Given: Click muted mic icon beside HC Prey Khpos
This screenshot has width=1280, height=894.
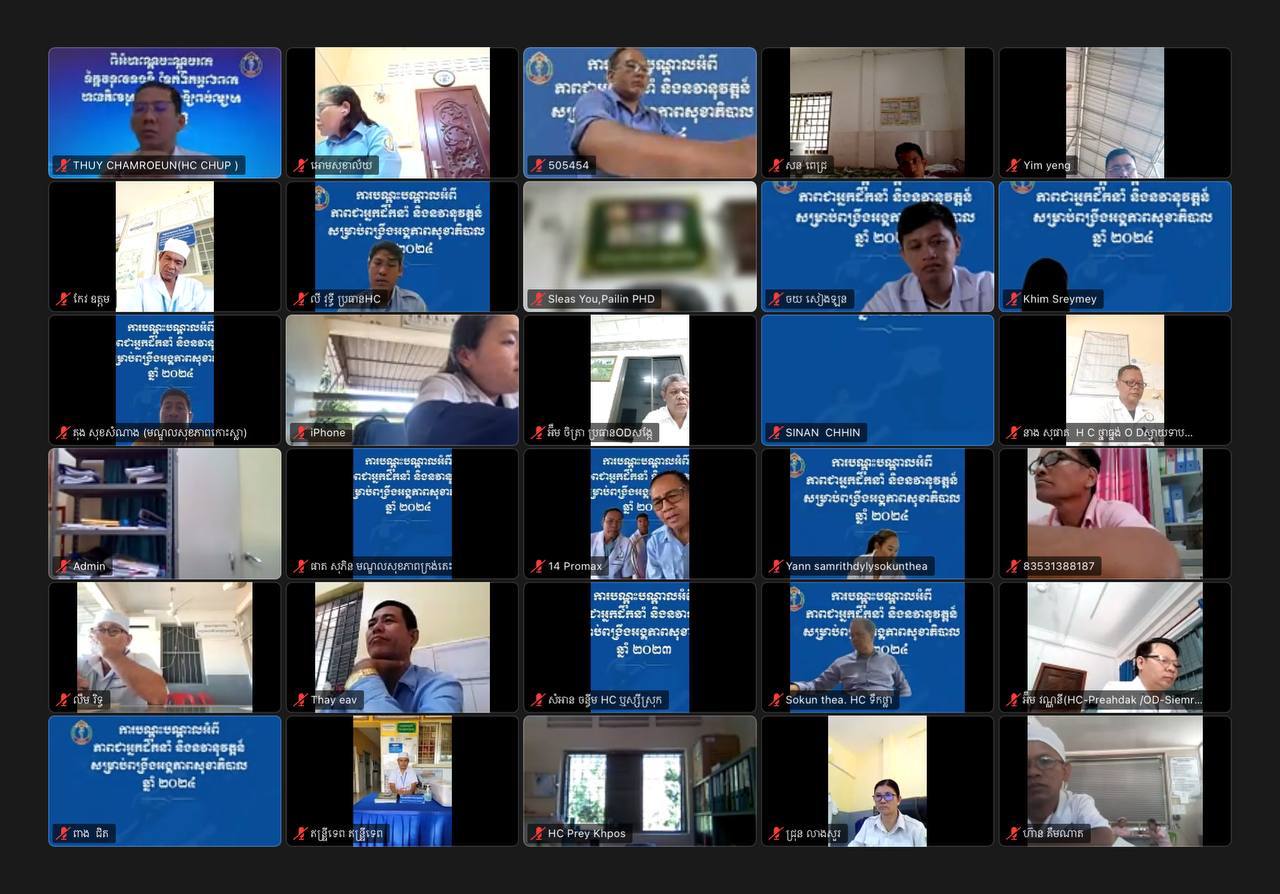Looking at the screenshot, I should click(x=538, y=834).
